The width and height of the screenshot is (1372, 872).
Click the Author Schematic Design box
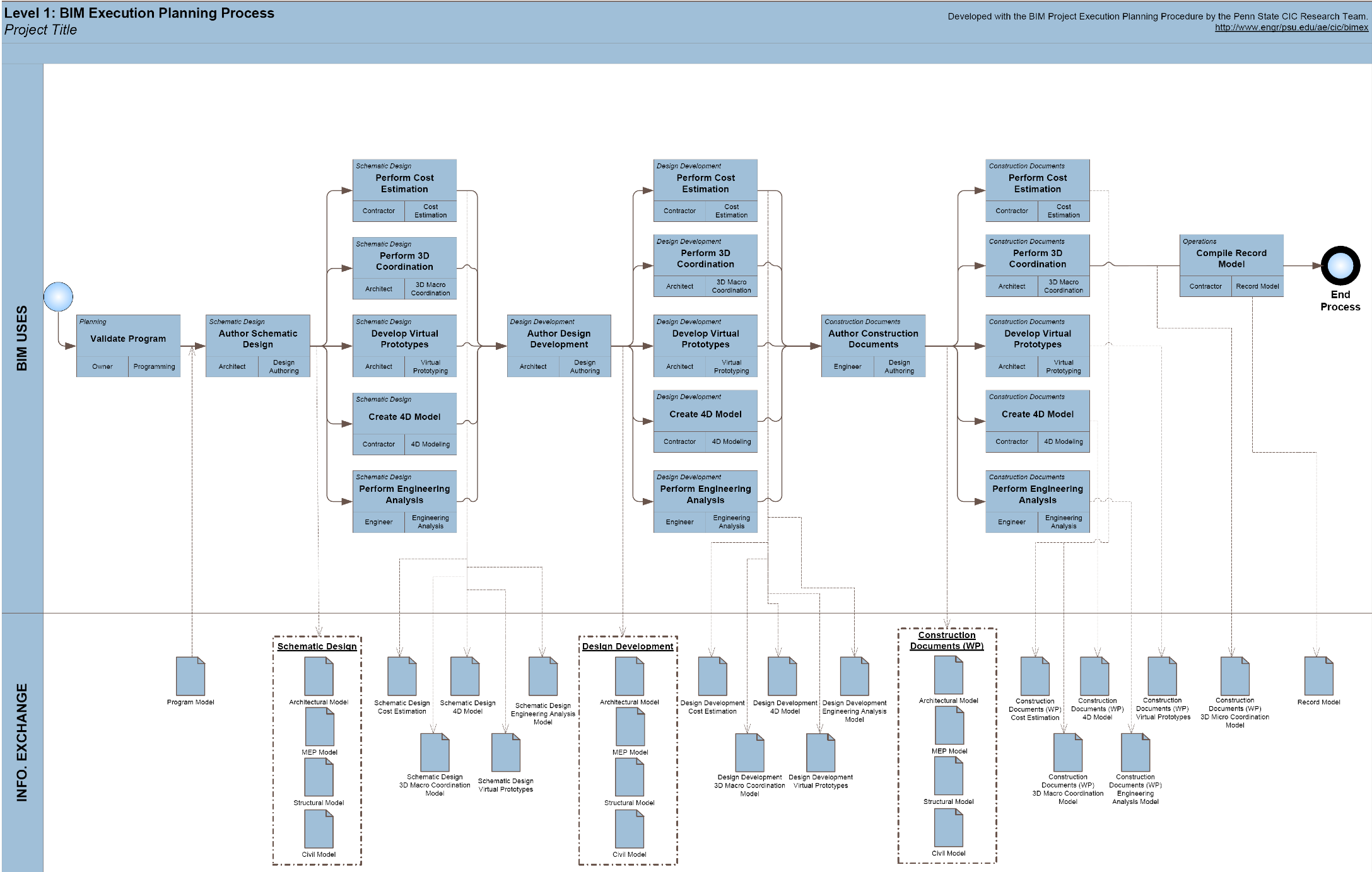tap(258, 339)
